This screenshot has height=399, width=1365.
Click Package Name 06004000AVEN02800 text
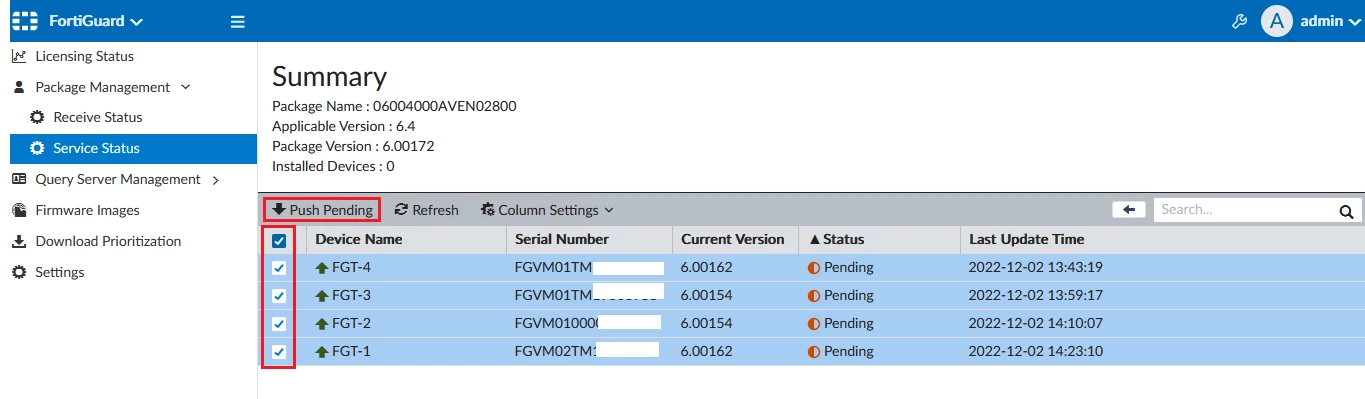pos(394,106)
